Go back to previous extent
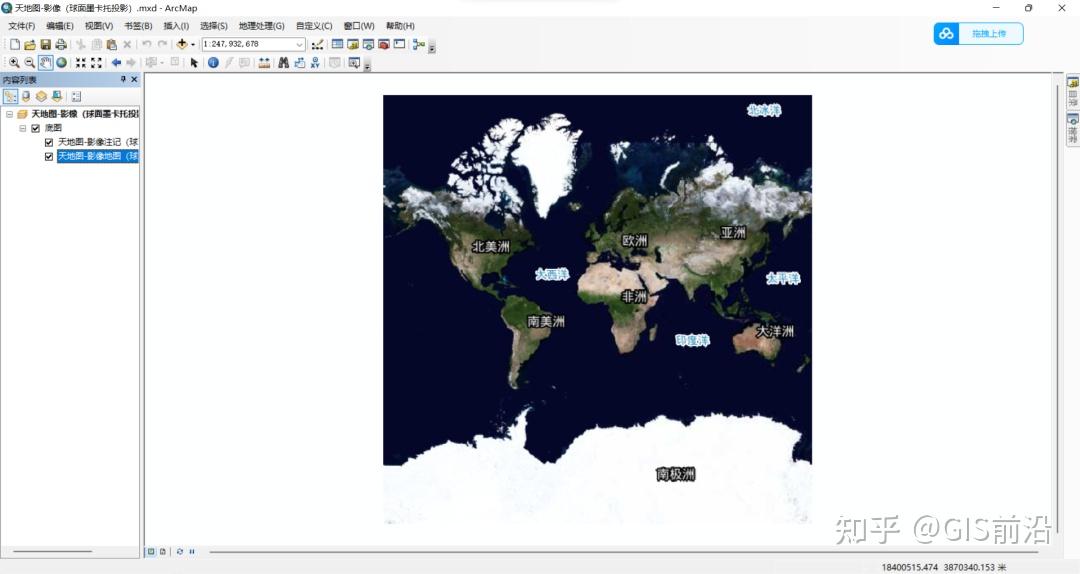This screenshot has width=1080, height=574. pos(116,63)
